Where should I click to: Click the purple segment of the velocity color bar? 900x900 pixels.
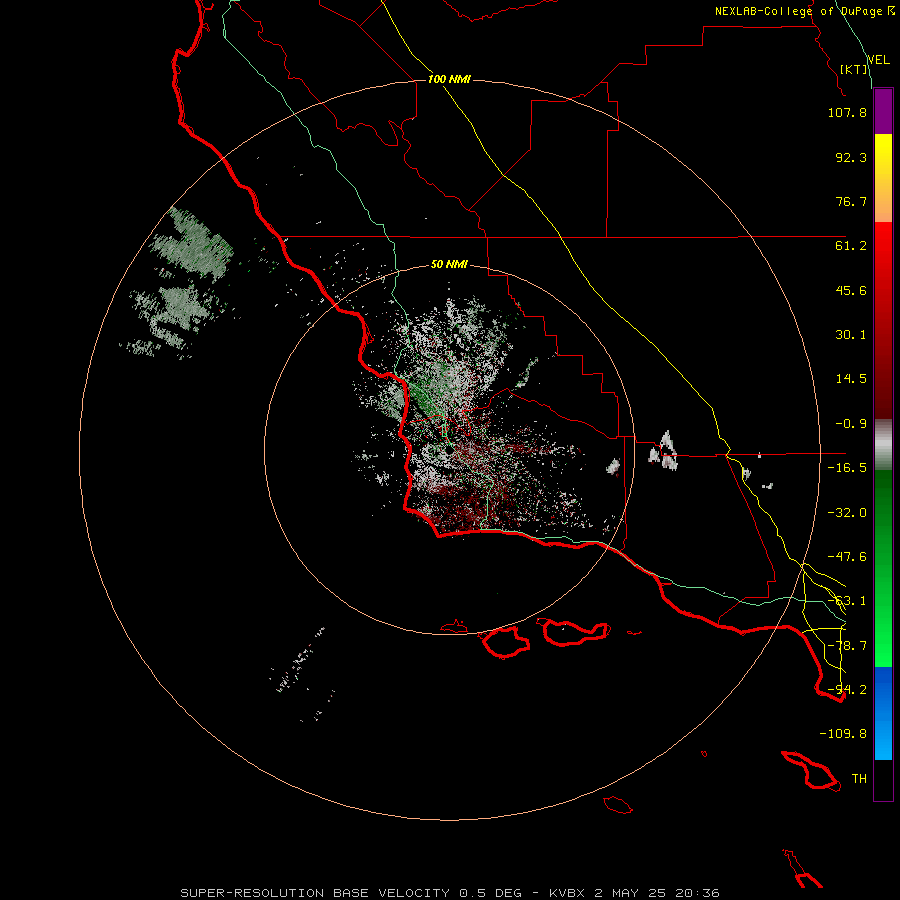pyautogui.click(x=883, y=111)
